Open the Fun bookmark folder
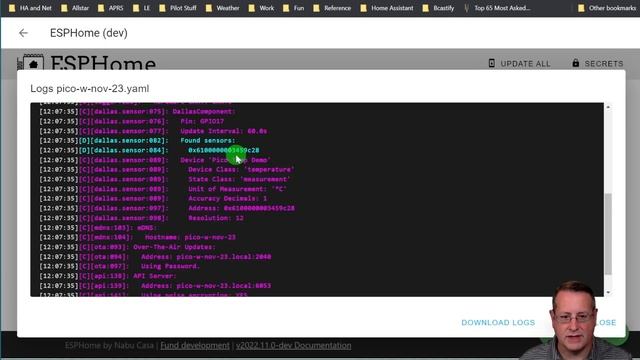This screenshot has width=640, height=360. [x=293, y=8]
